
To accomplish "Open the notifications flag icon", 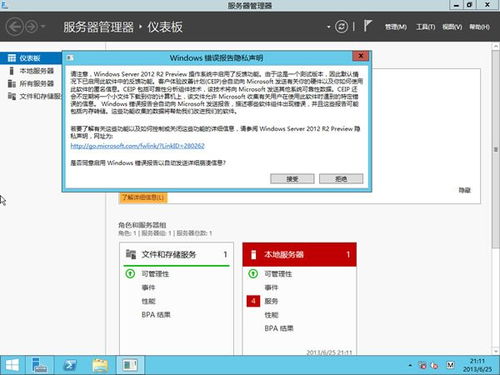I will (367, 26).
